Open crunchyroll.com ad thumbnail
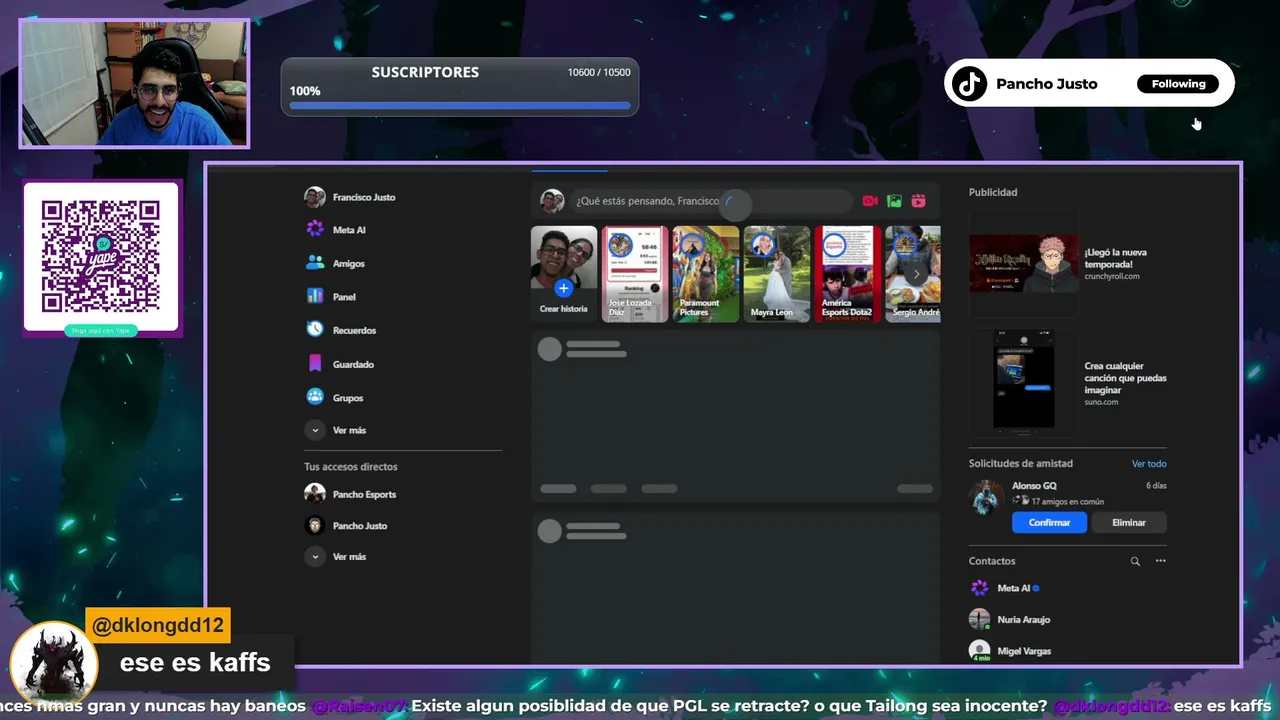 click(1024, 264)
